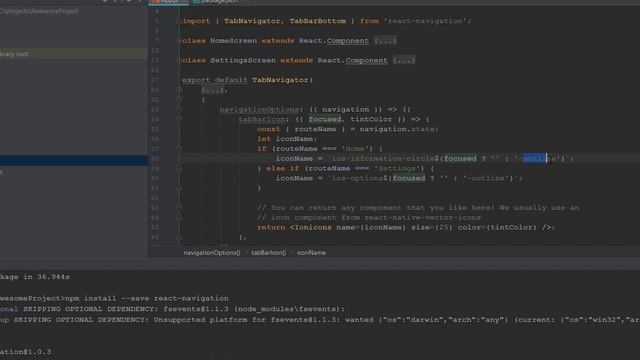The width and height of the screenshot is (640, 360).
Task: Expand the plus fold marker below TabNavigator line
Action: click(179, 90)
